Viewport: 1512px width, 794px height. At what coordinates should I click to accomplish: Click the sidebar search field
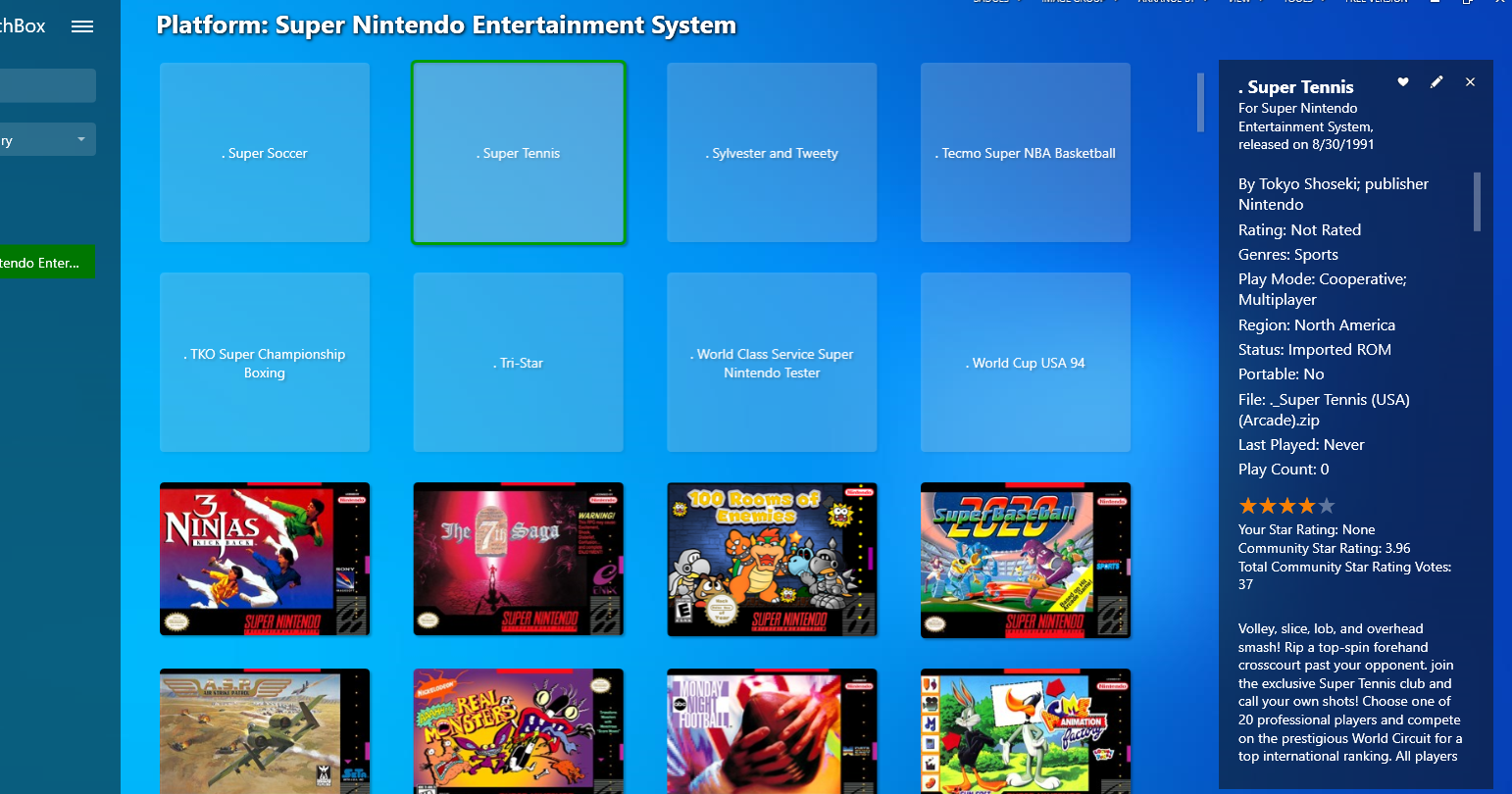pyautogui.click(x=48, y=85)
